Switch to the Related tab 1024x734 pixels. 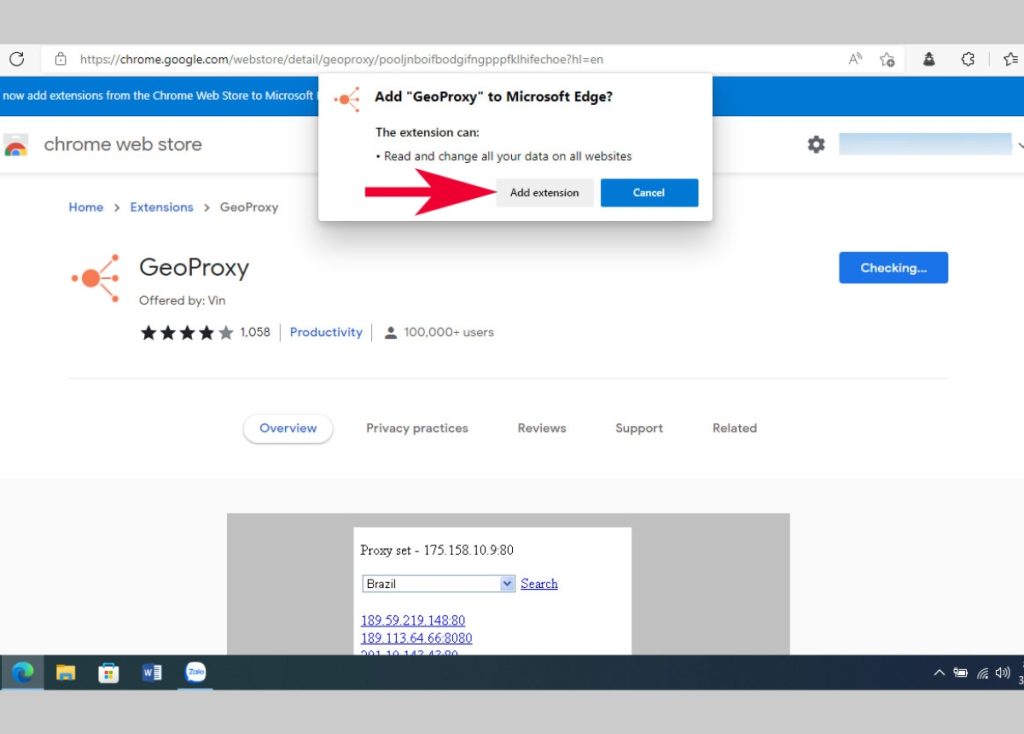735,428
